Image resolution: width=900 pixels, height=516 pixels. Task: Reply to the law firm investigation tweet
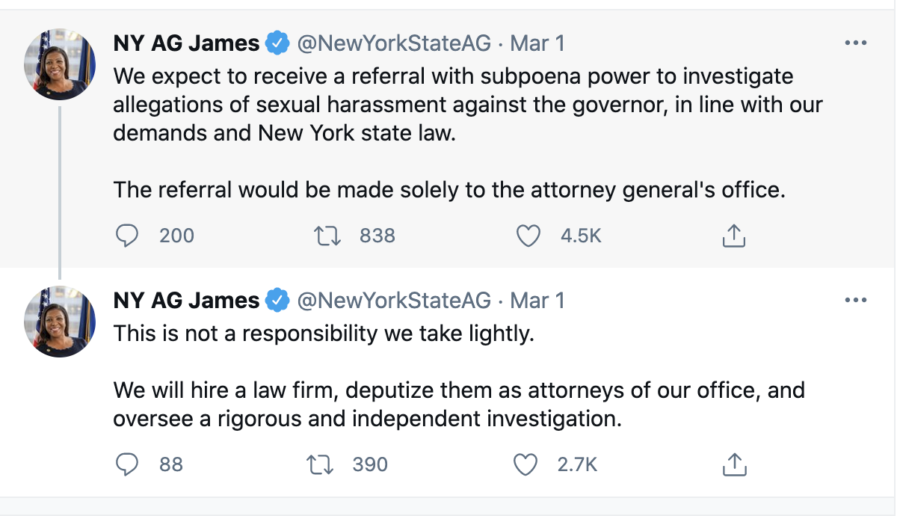pyautogui.click(x=127, y=465)
